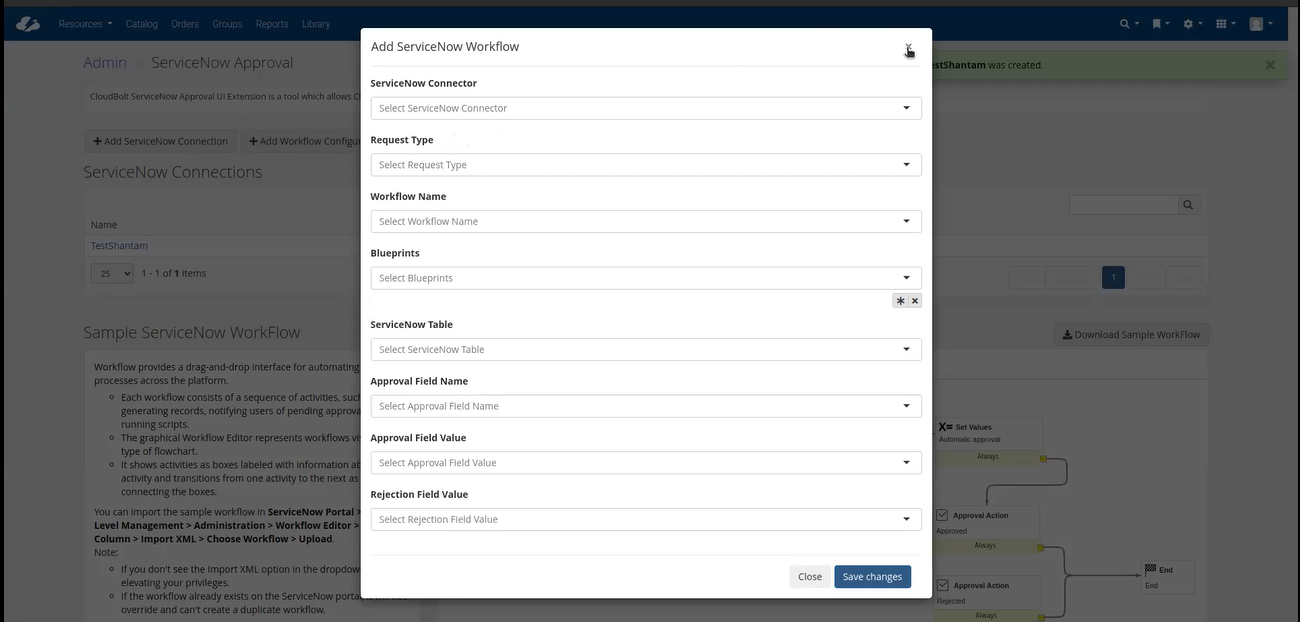Image resolution: width=1300 pixels, height=622 pixels.
Task: Open the apps grid icon menu
Action: click(x=1223, y=24)
